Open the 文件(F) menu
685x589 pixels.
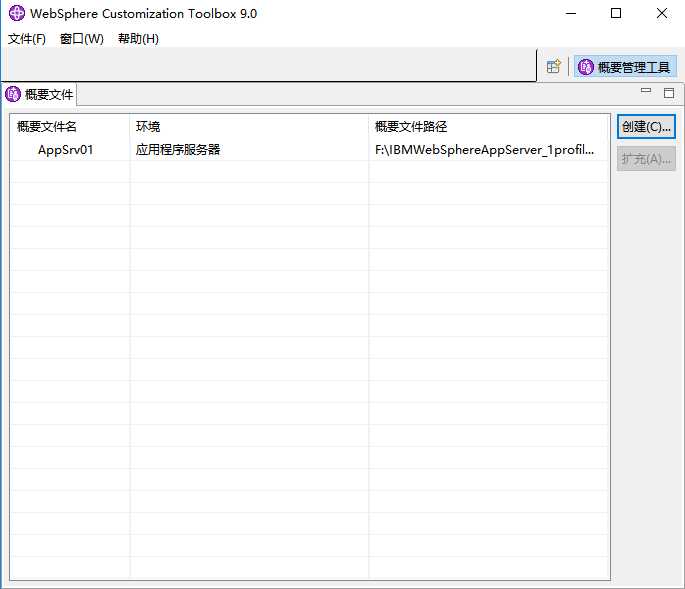click(27, 39)
